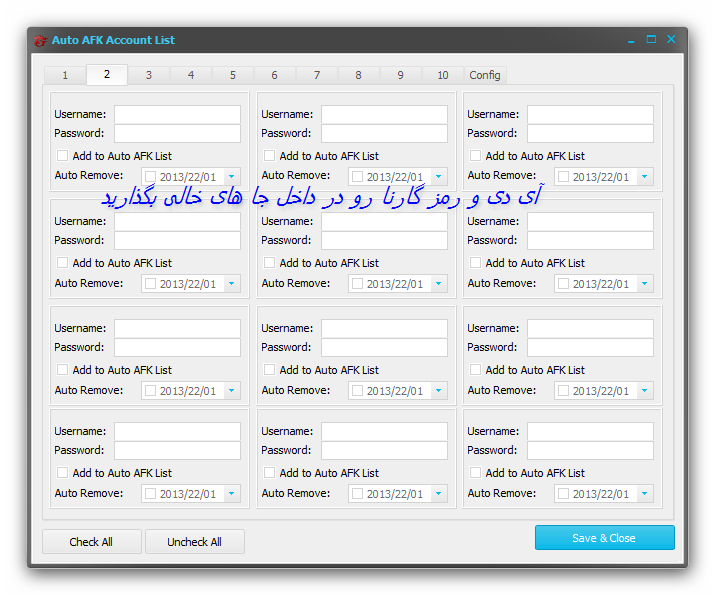
Task: Tick Add to Auto AFK List in top-right box
Action: click(475, 156)
